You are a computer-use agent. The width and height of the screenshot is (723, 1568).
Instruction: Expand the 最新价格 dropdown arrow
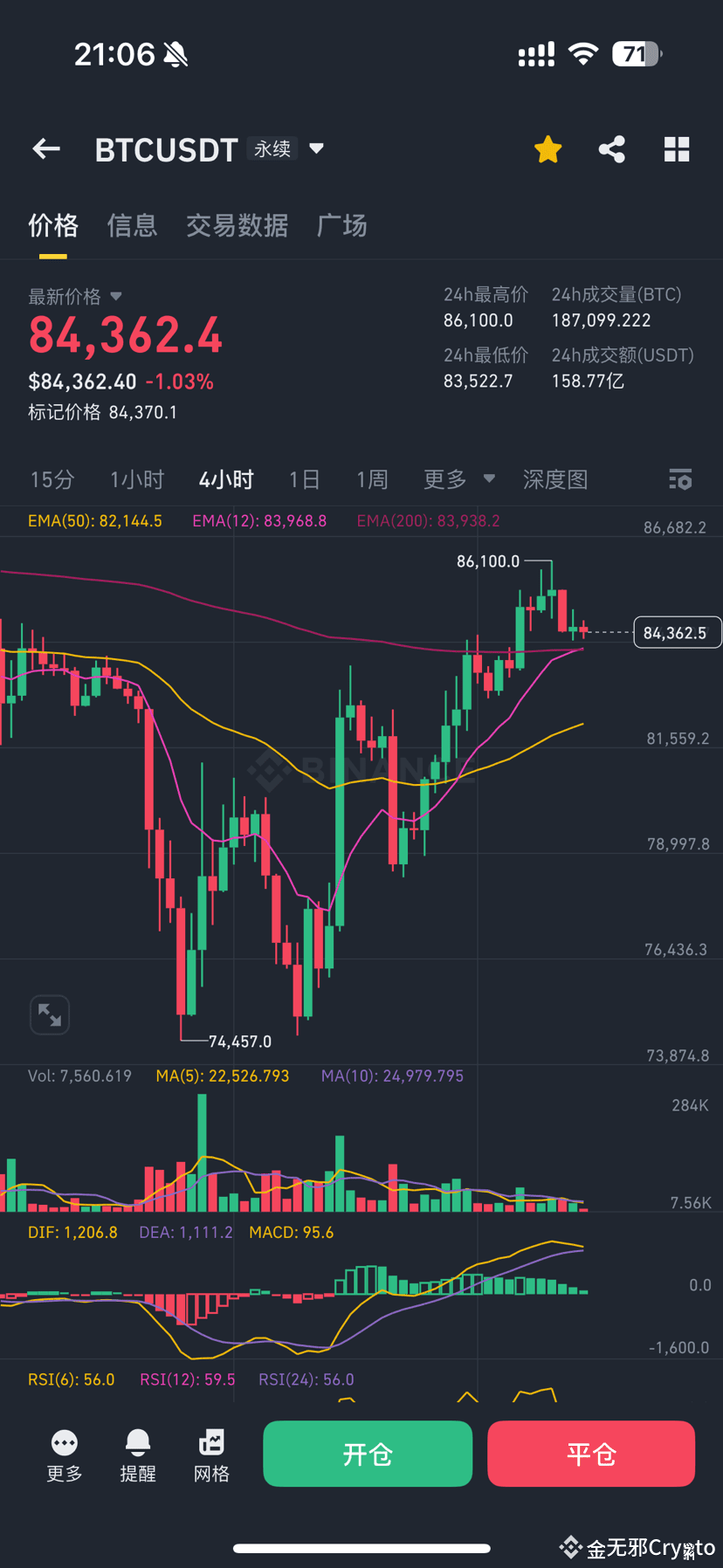(116, 296)
